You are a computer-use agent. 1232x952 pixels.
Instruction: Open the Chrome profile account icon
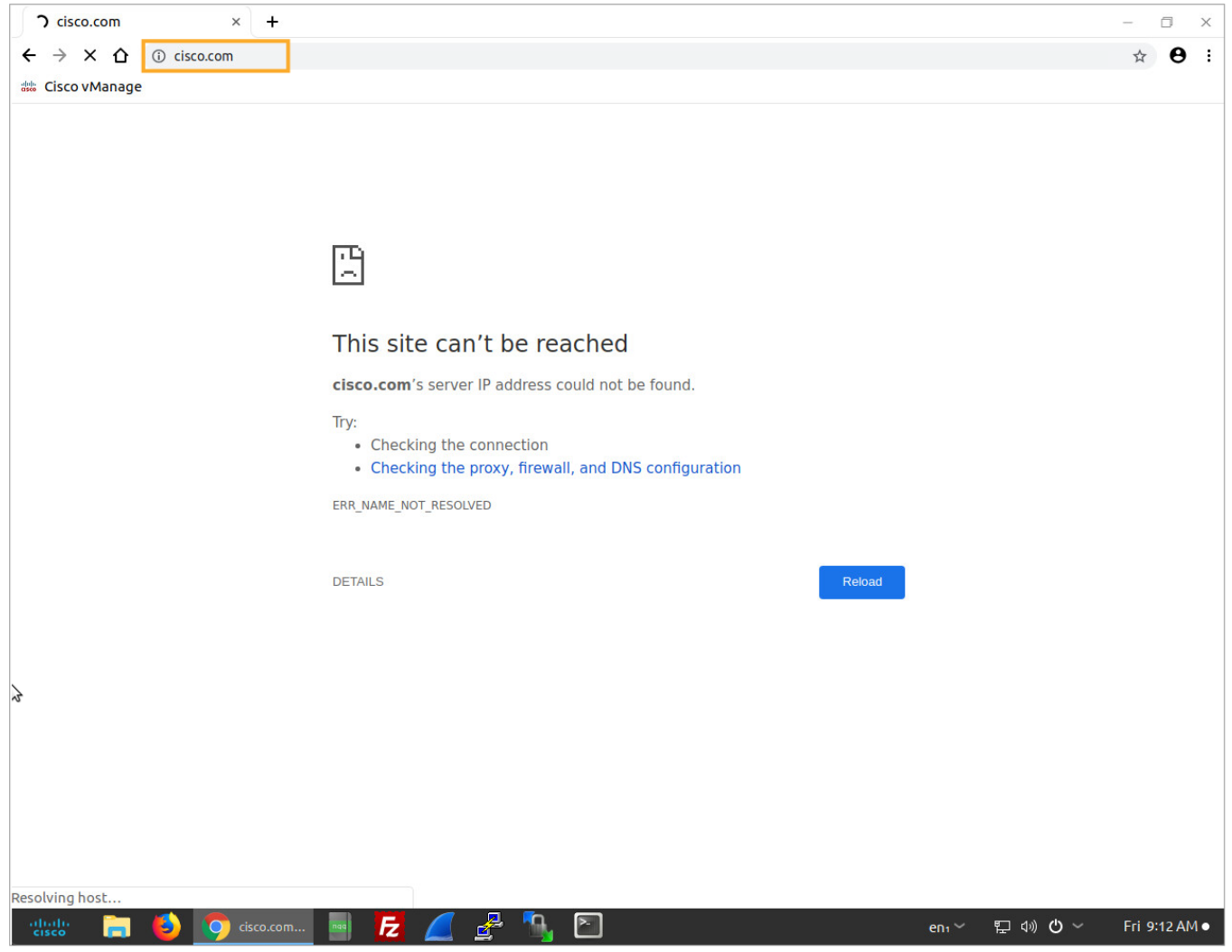tap(1177, 56)
